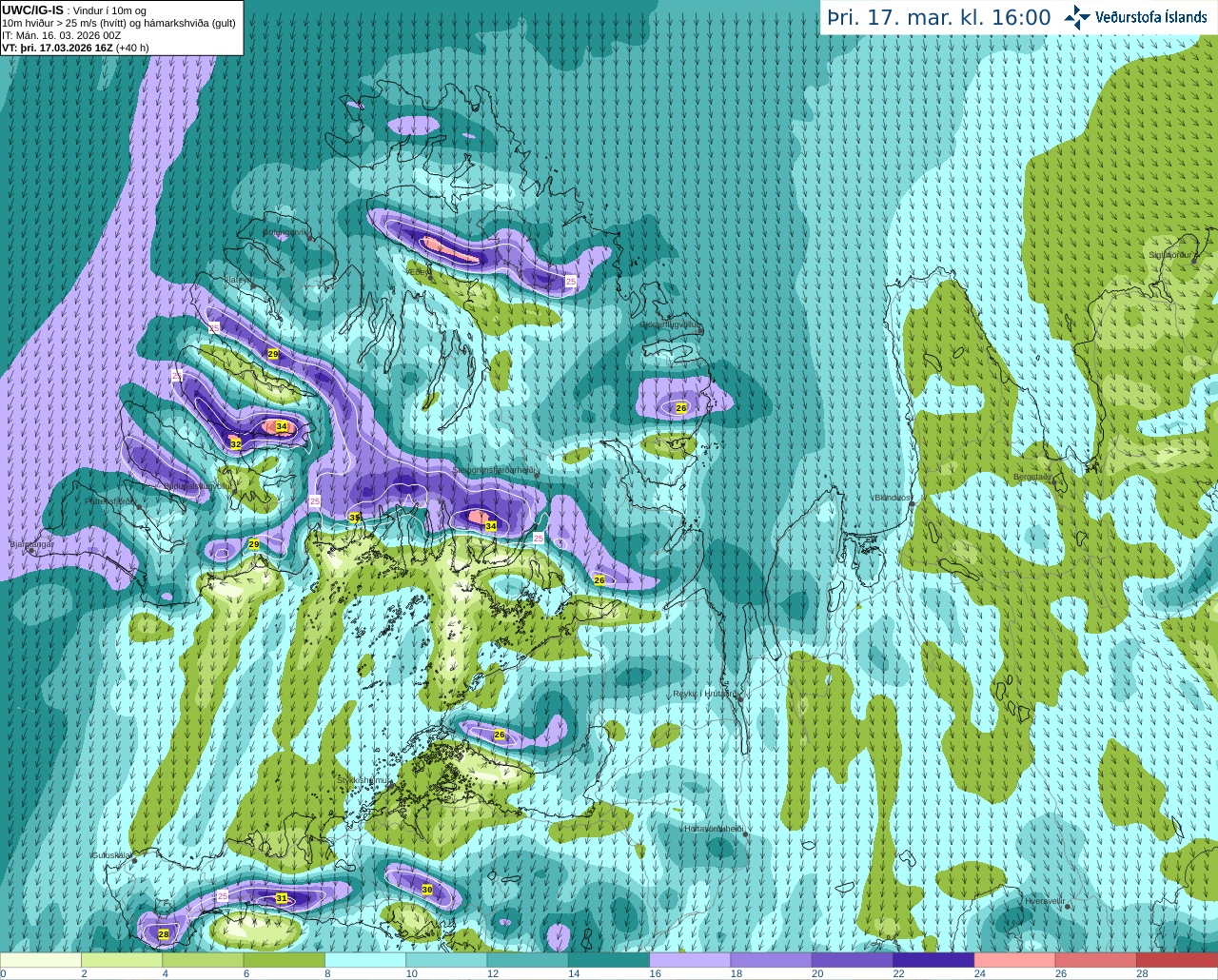Screen dimensions: 1218x980
Task: Click the yellow 35 max gust marker
Action: tap(355, 518)
